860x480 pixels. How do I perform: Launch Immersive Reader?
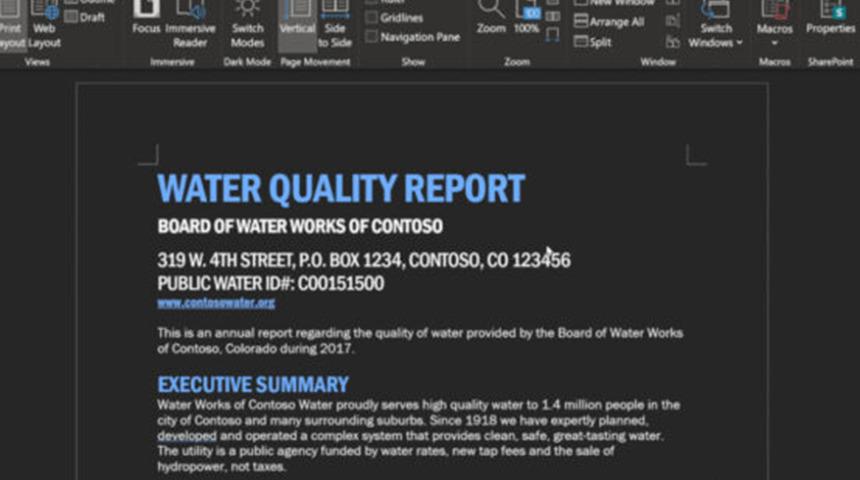(x=190, y=25)
